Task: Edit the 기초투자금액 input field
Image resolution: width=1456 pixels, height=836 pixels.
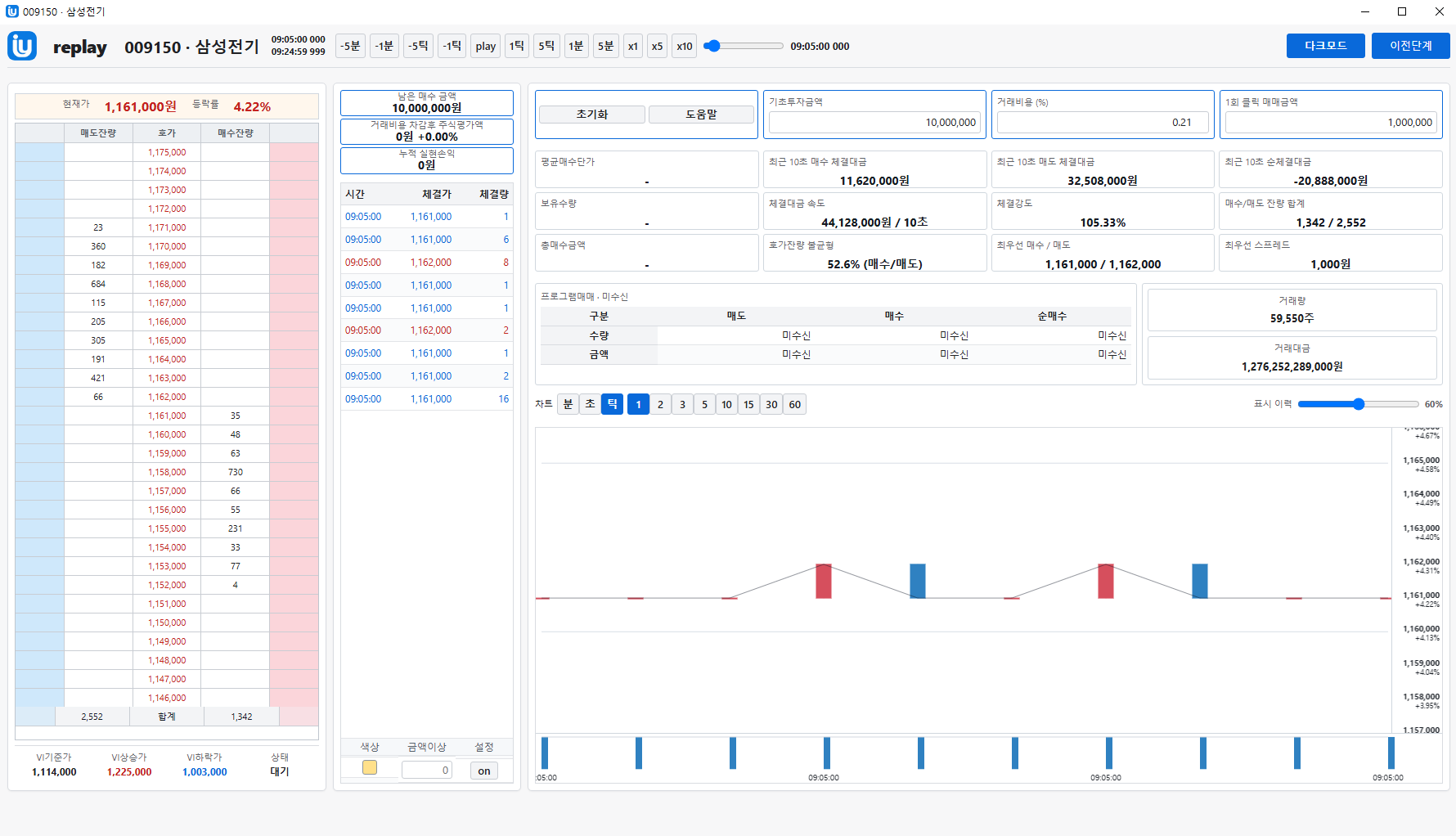Action: coord(874,123)
